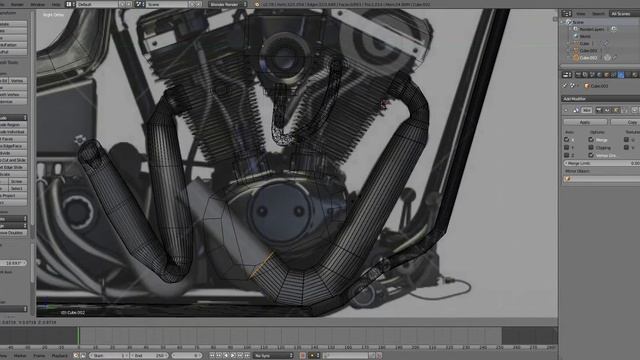Expand the Cube.001 object in outliner
Image resolution: width=640 pixels, height=360 pixels.
pos(570,51)
